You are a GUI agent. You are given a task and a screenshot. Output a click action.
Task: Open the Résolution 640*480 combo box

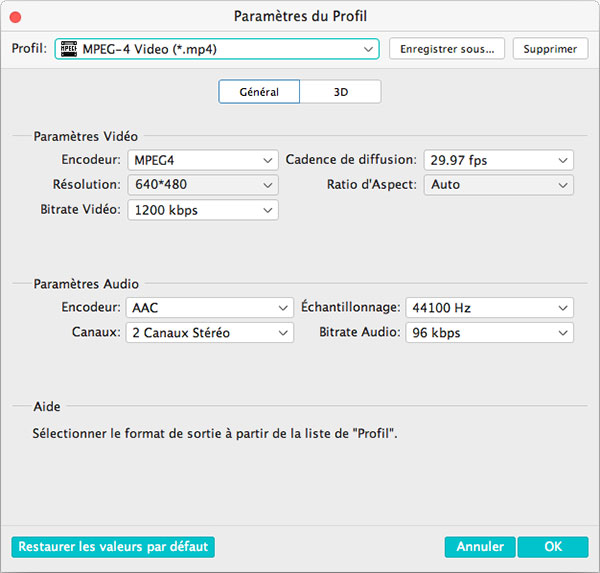point(203,185)
